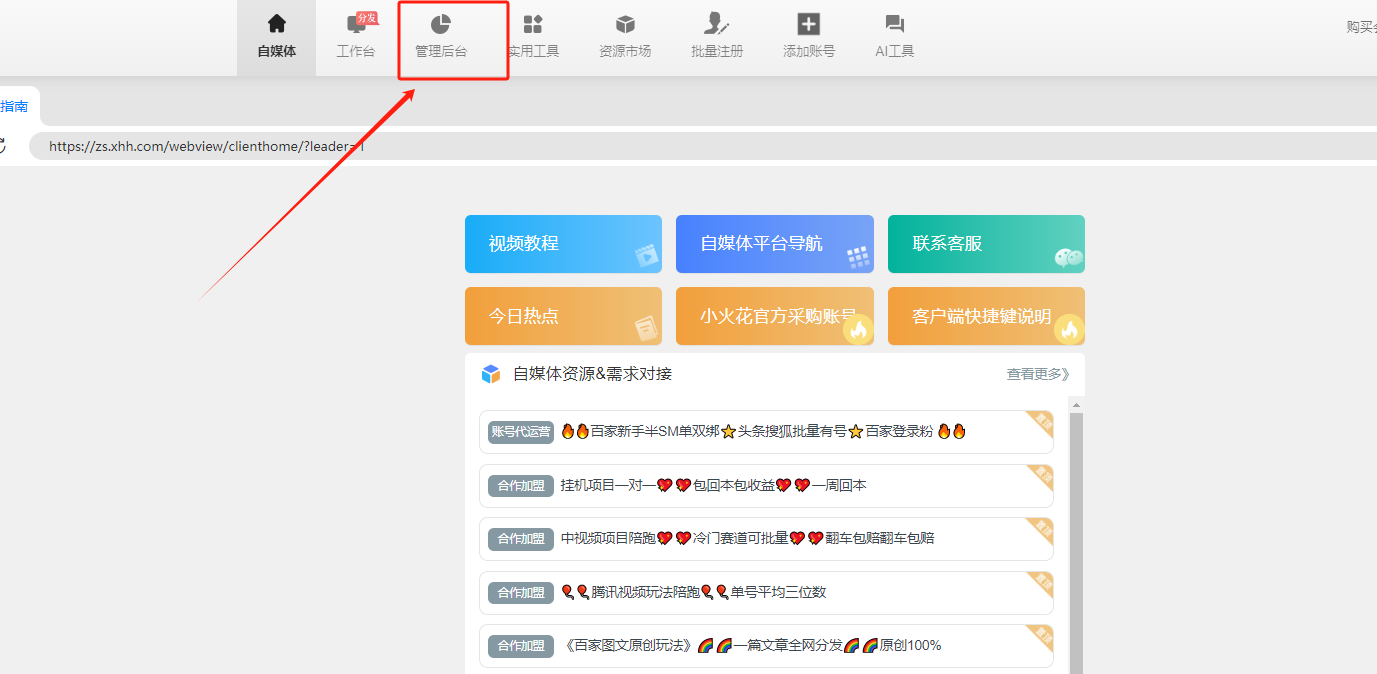The image size is (1377, 674).
Task: Open 客户端快捷键说明 card
Action: click(986, 316)
